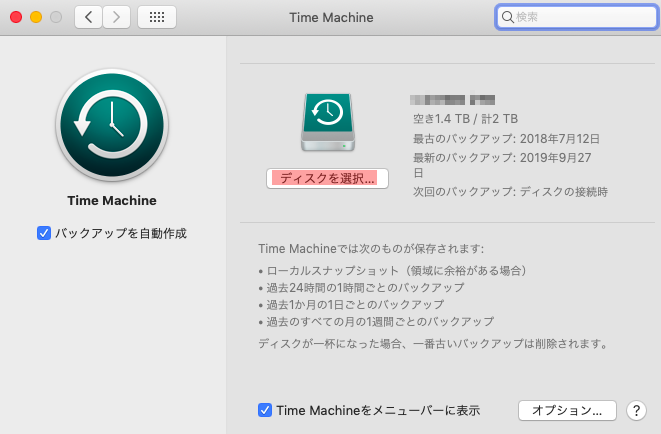Click the Time Machine label under the icon
Viewport: 661px width, 434px height.
tap(112, 200)
